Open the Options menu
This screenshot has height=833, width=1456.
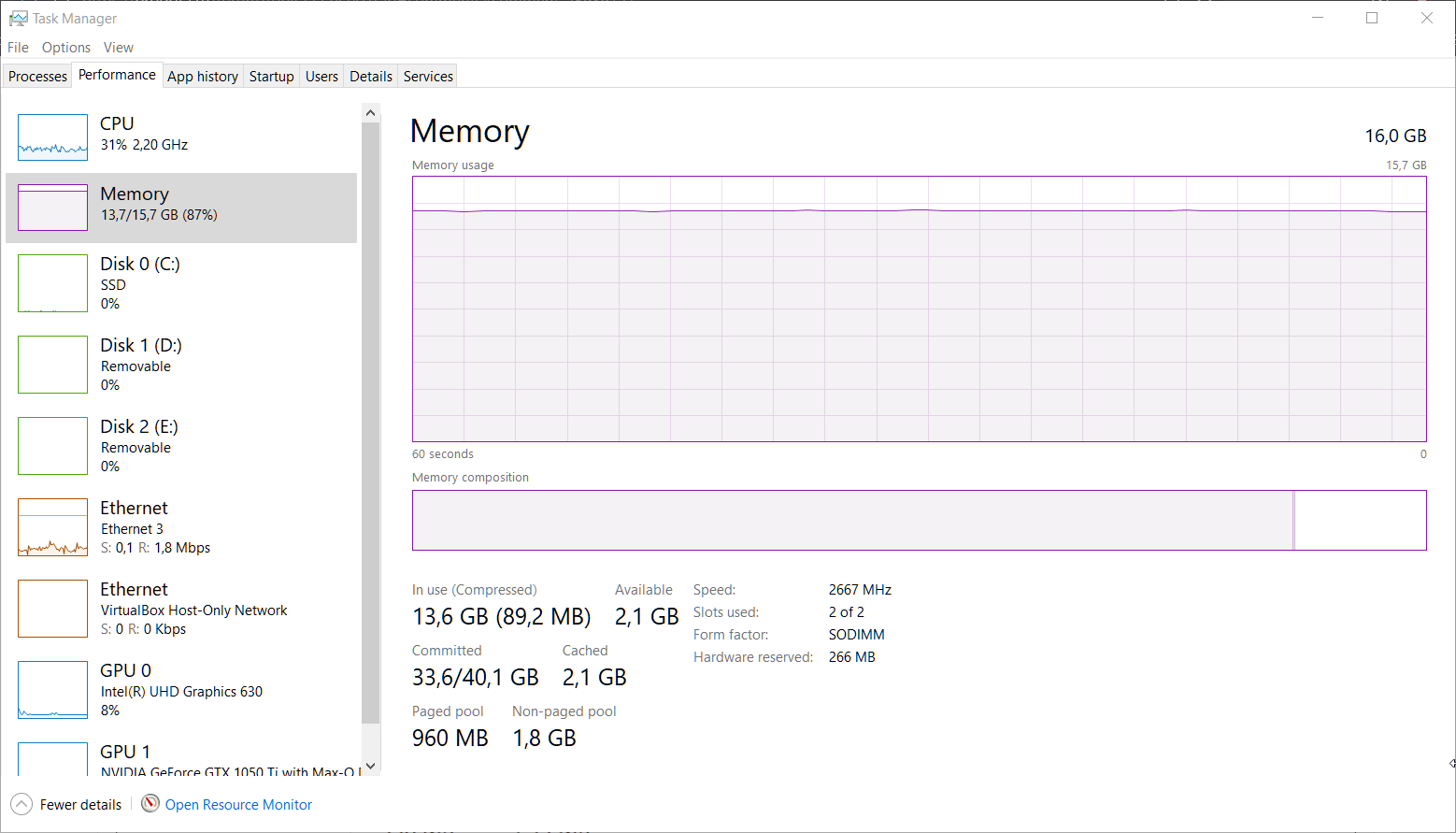[x=66, y=48]
